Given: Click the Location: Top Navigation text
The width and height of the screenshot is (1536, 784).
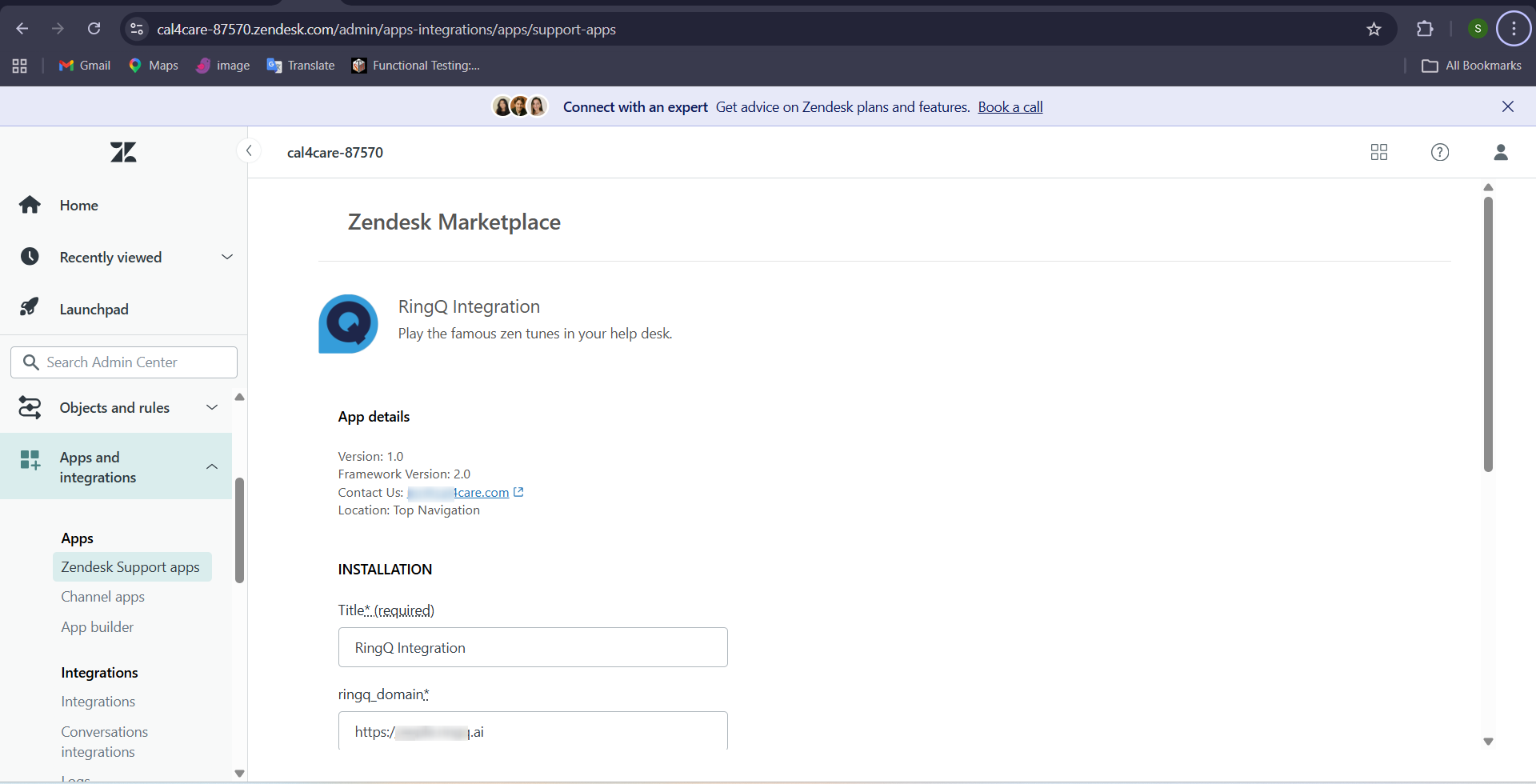Looking at the screenshot, I should click(409, 510).
